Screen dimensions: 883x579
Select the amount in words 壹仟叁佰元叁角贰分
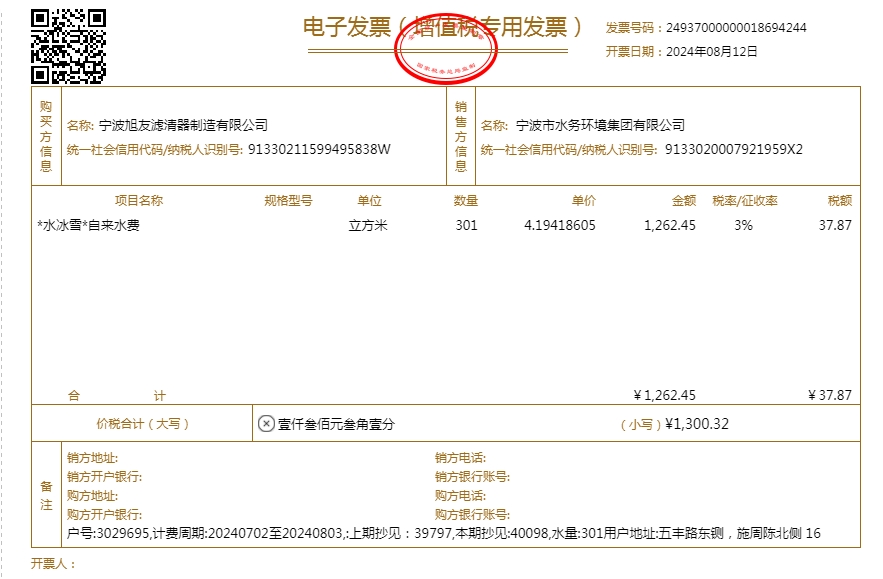tap(336, 424)
